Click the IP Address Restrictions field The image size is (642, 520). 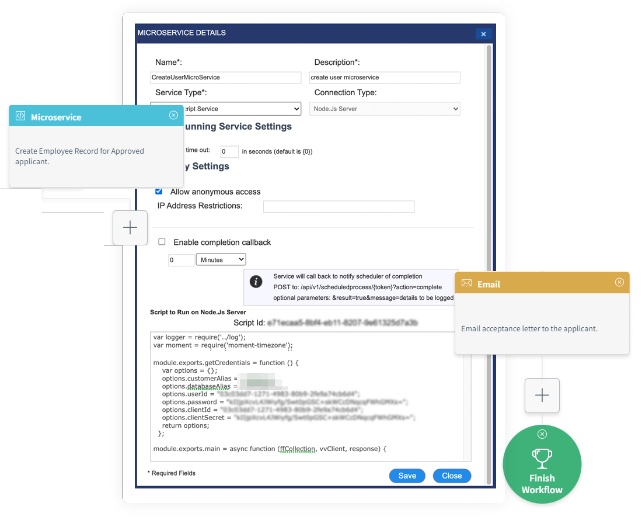pyautogui.click(x=339, y=206)
